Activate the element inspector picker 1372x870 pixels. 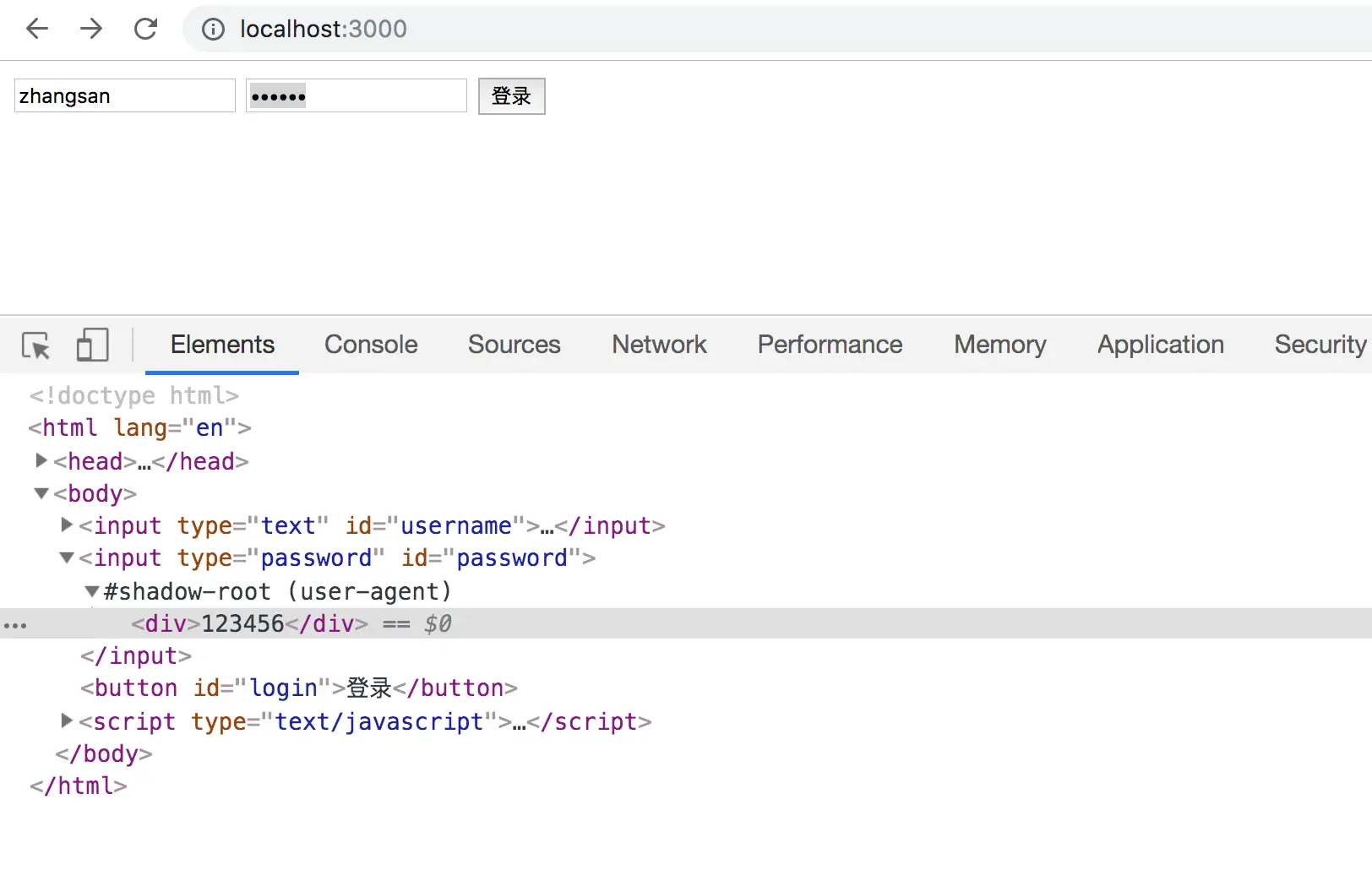35,345
